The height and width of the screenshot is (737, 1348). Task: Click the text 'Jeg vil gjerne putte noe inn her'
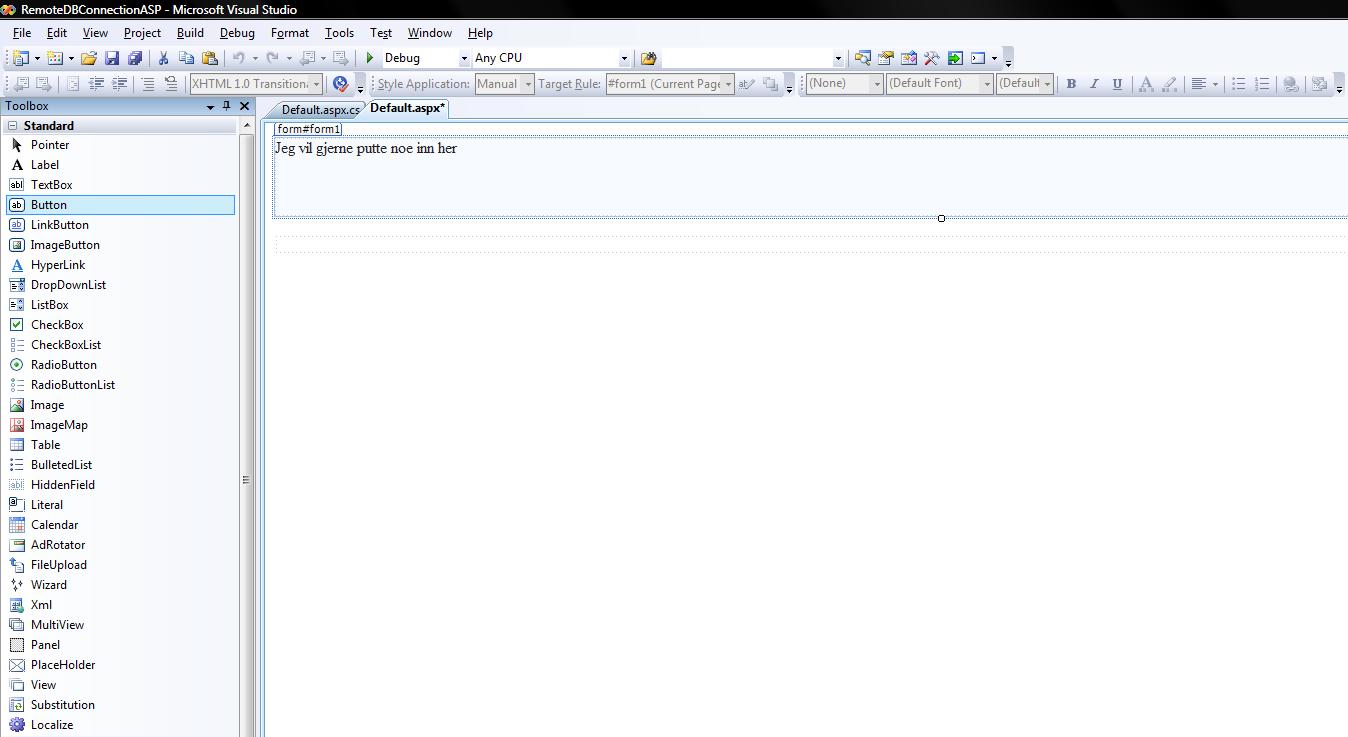tap(366, 148)
